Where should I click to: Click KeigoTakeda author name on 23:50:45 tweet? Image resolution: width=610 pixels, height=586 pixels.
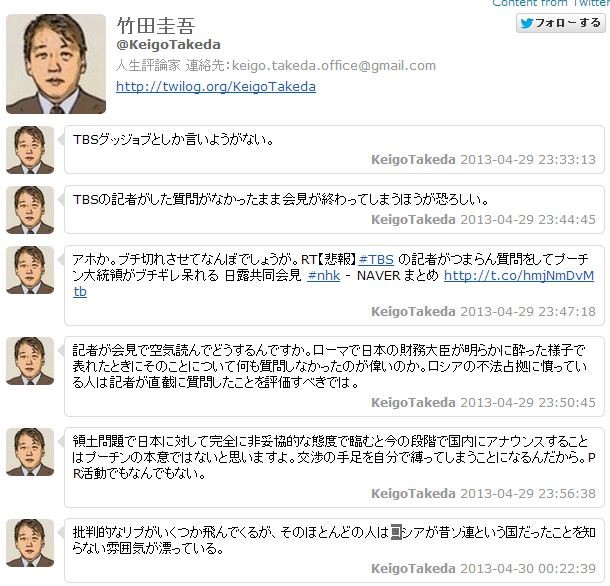(413, 403)
